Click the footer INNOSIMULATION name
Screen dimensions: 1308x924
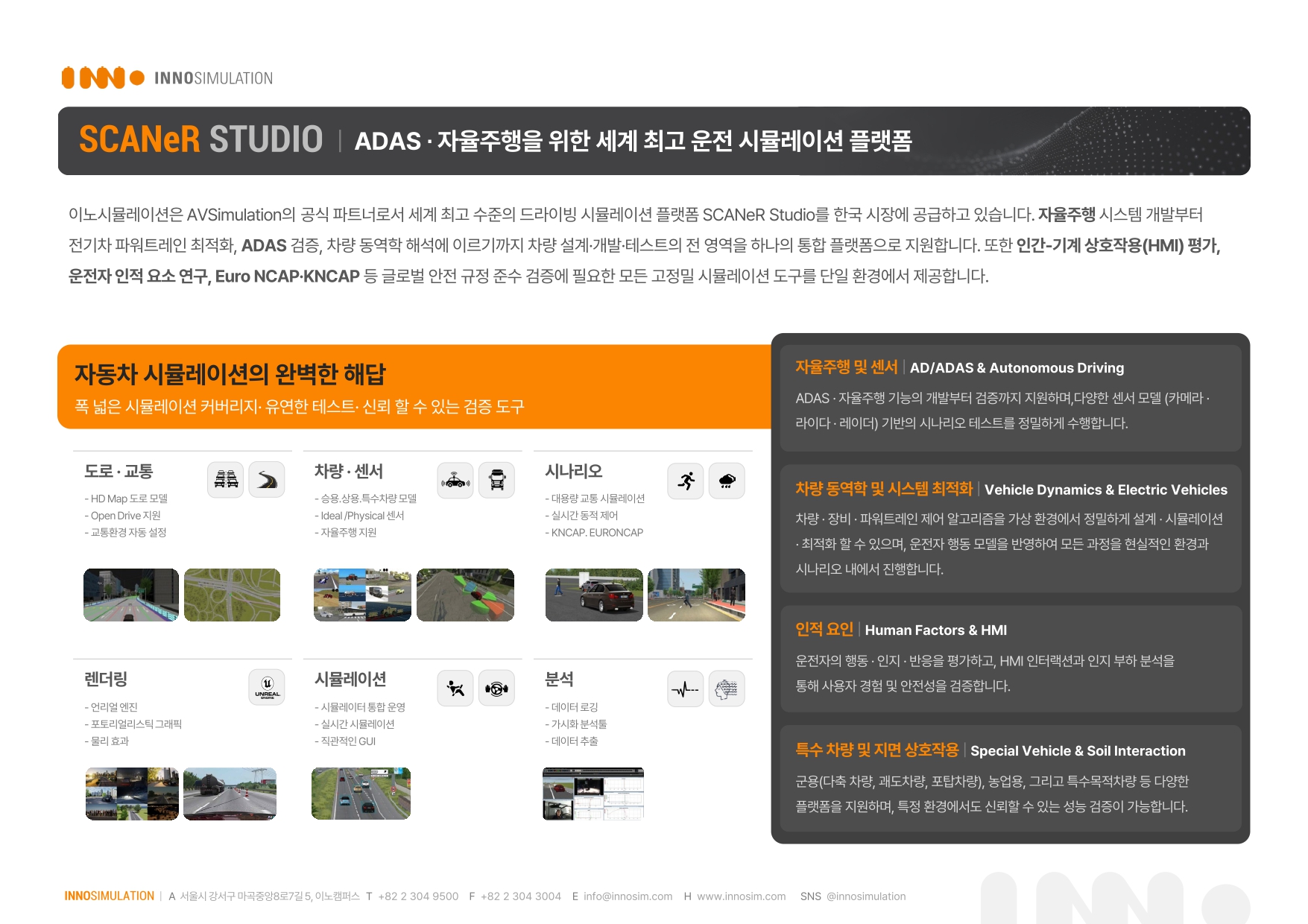[110, 896]
